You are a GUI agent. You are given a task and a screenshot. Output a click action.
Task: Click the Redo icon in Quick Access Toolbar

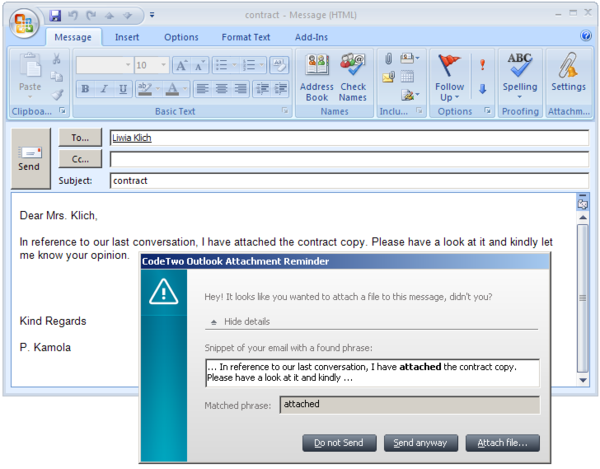(91, 15)
